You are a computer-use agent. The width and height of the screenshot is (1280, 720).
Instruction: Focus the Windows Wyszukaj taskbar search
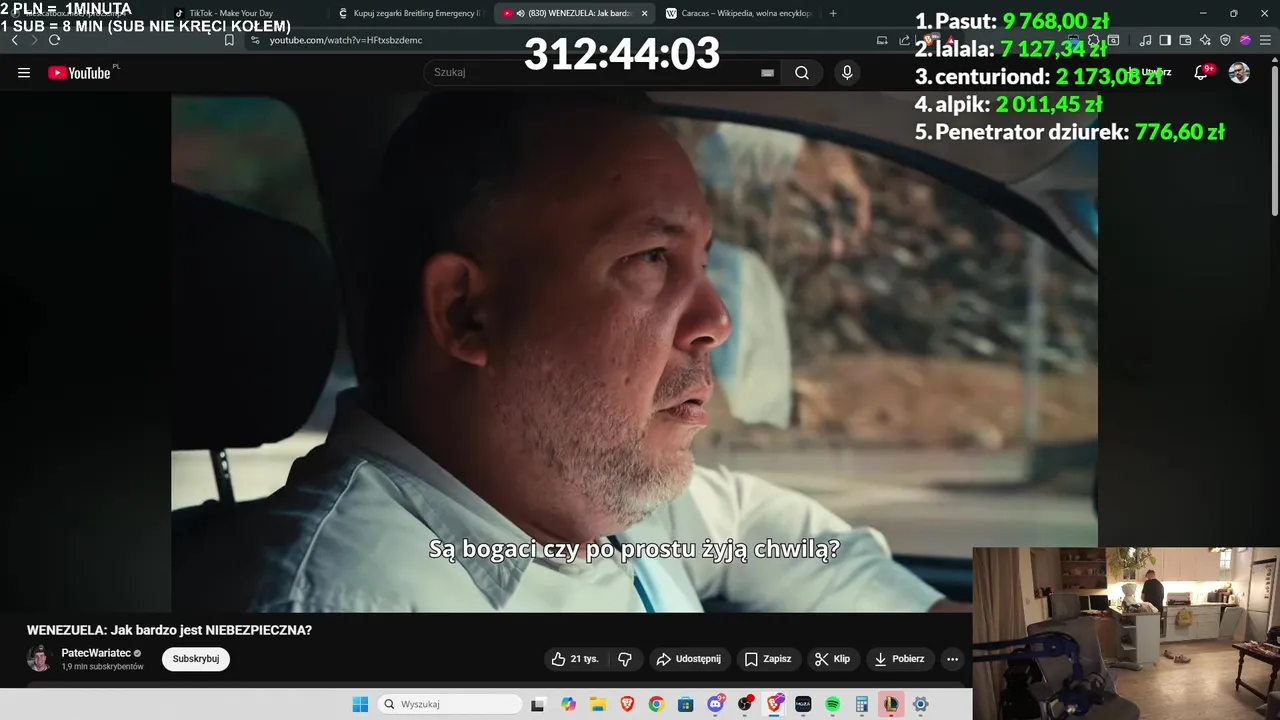click(450, 704)
